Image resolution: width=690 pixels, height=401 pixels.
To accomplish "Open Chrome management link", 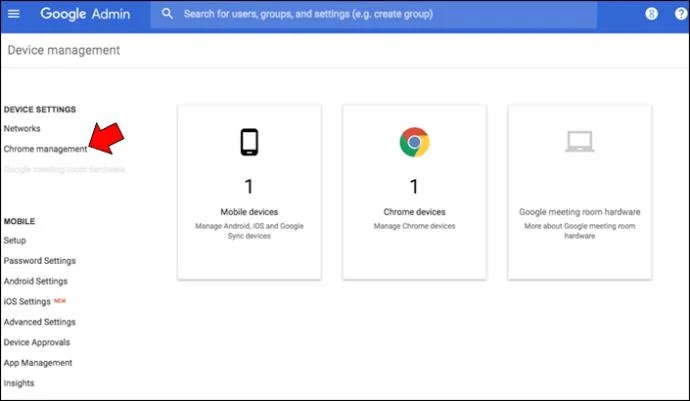I will (x=45, y=149).
